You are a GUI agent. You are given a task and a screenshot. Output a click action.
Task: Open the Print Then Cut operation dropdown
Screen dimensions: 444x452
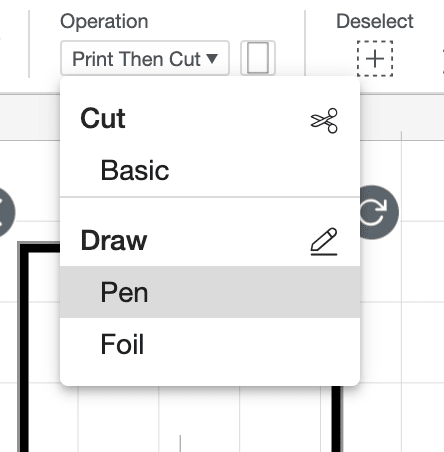[145, 58]
